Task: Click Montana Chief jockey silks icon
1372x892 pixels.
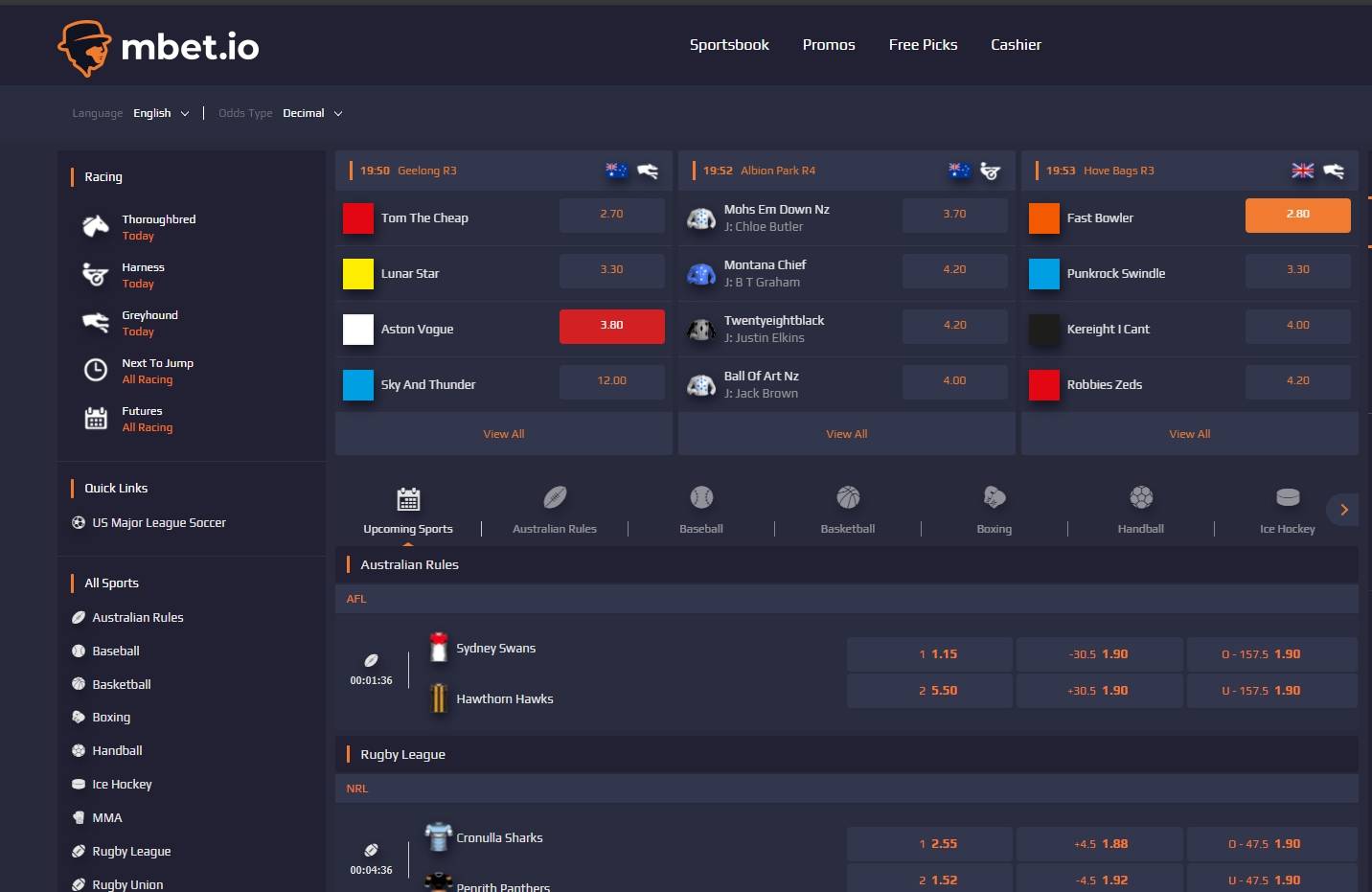Action: 701,274
